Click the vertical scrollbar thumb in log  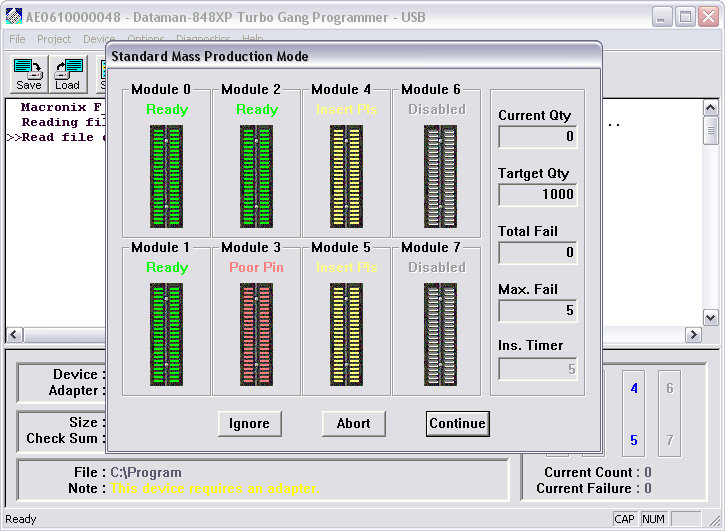click(x=710, y=130)
